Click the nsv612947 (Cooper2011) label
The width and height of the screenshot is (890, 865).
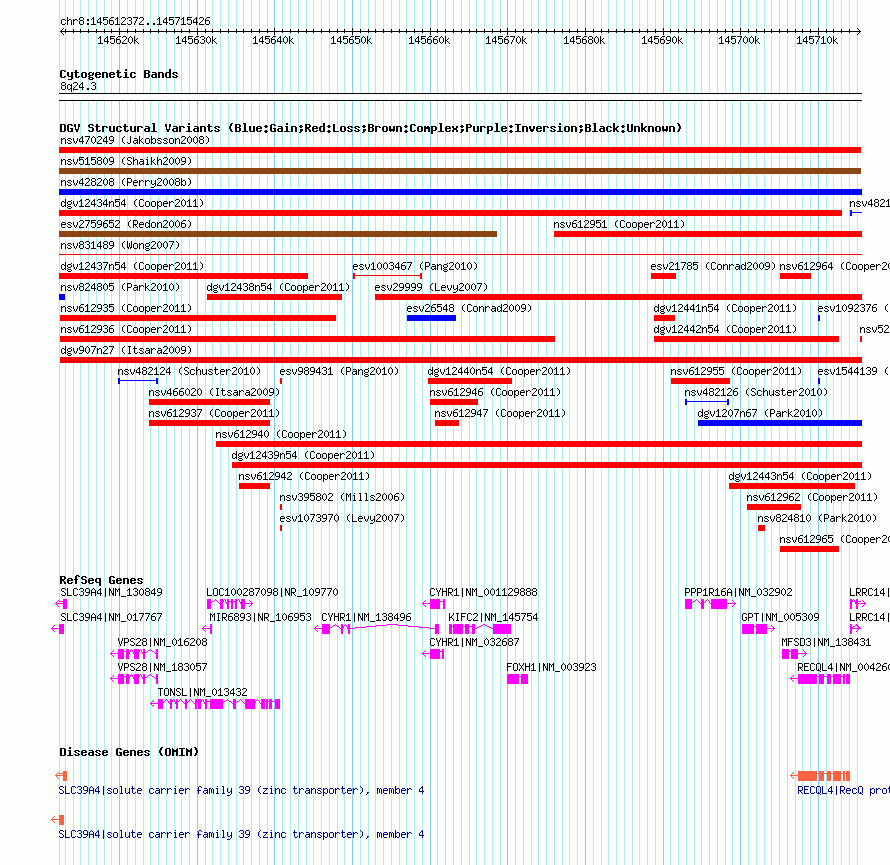click(500, 413)
